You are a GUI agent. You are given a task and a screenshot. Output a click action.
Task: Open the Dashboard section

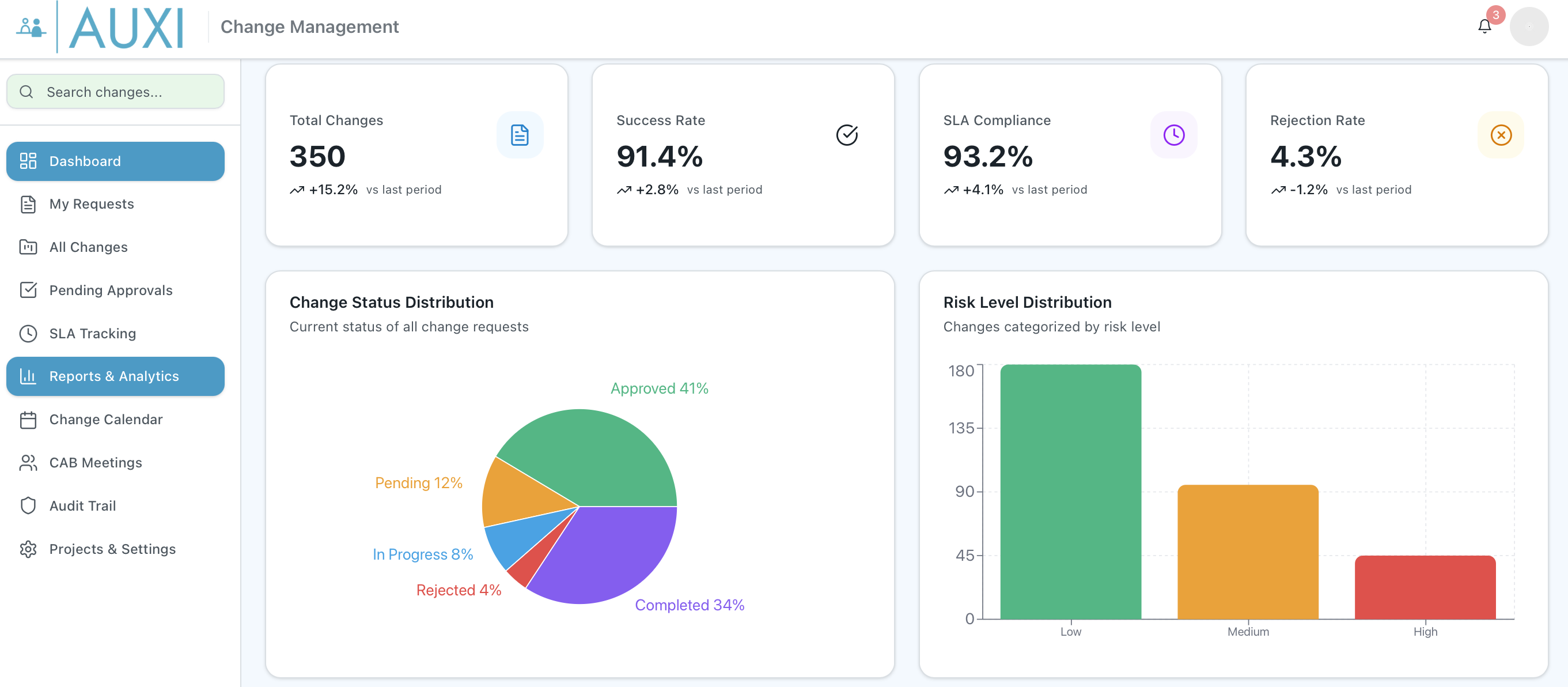[x=85, y=161]
